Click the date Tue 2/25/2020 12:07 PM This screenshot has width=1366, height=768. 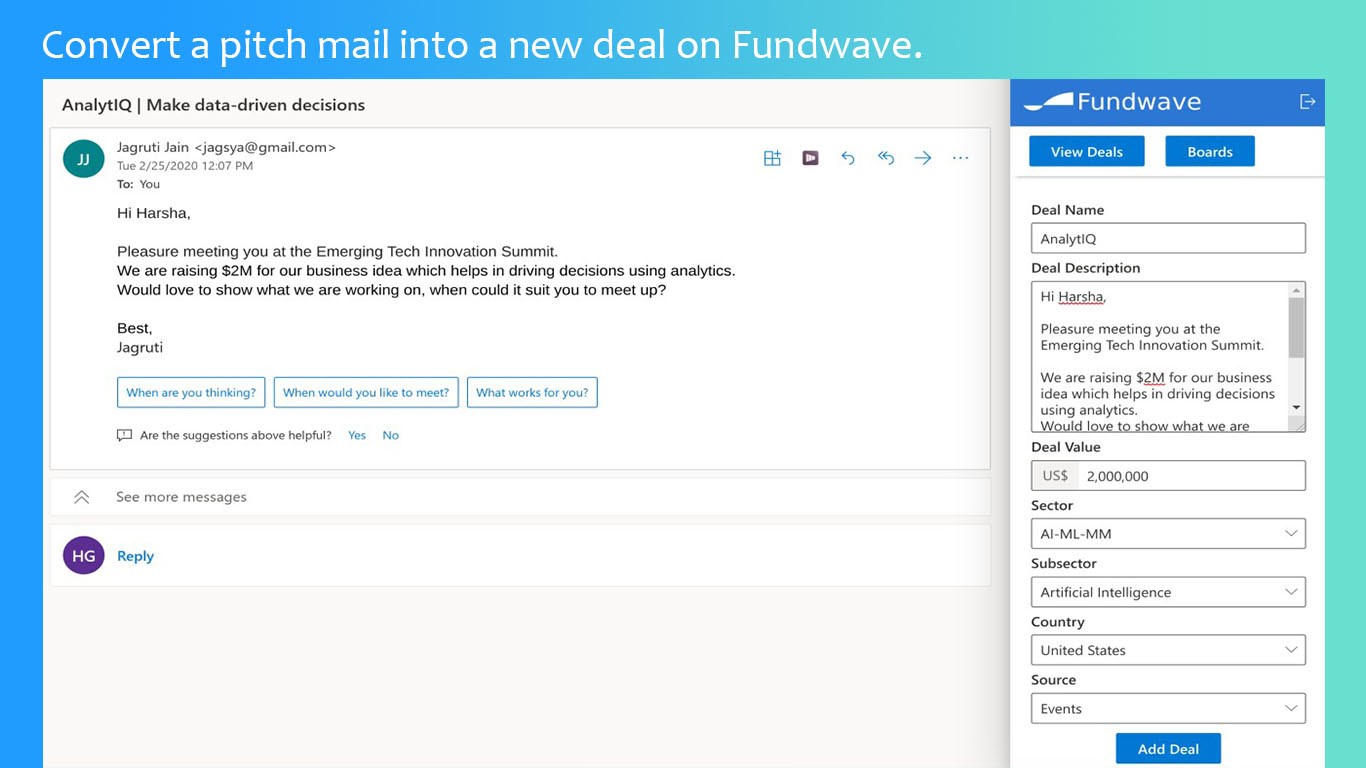tap(185, 166)
